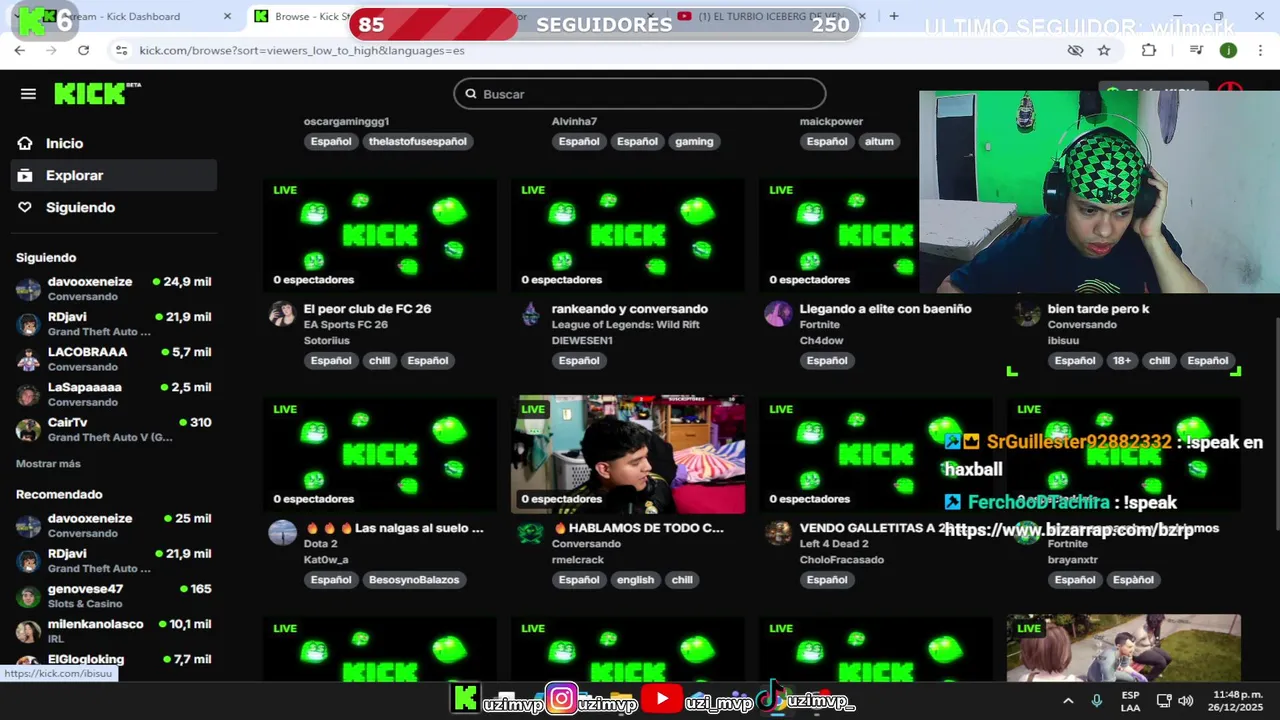Expand the system tray hidden icons chevron
This screenshot has height=720, width=1280.
(x=1067, y=701)
